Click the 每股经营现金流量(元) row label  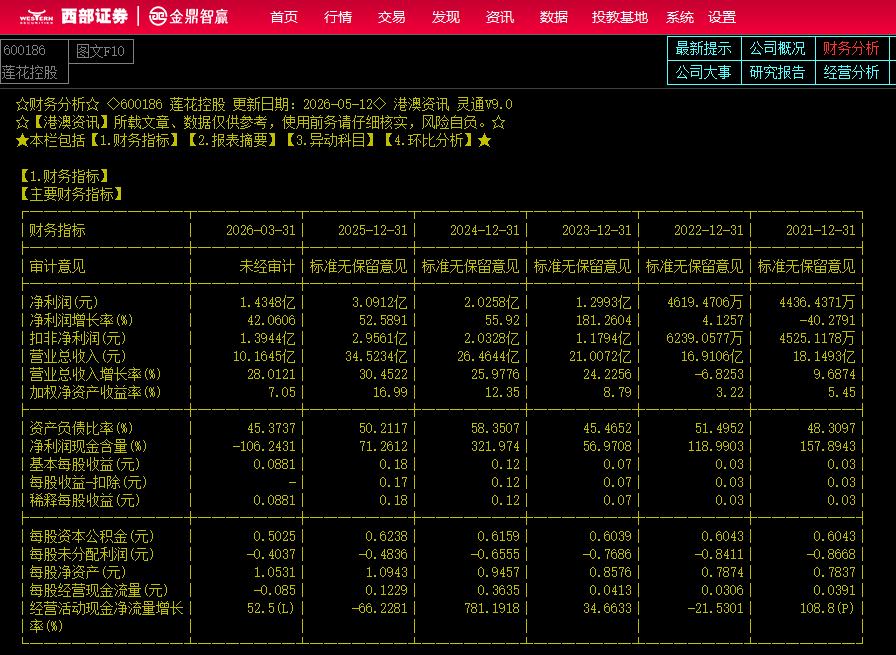98,590
